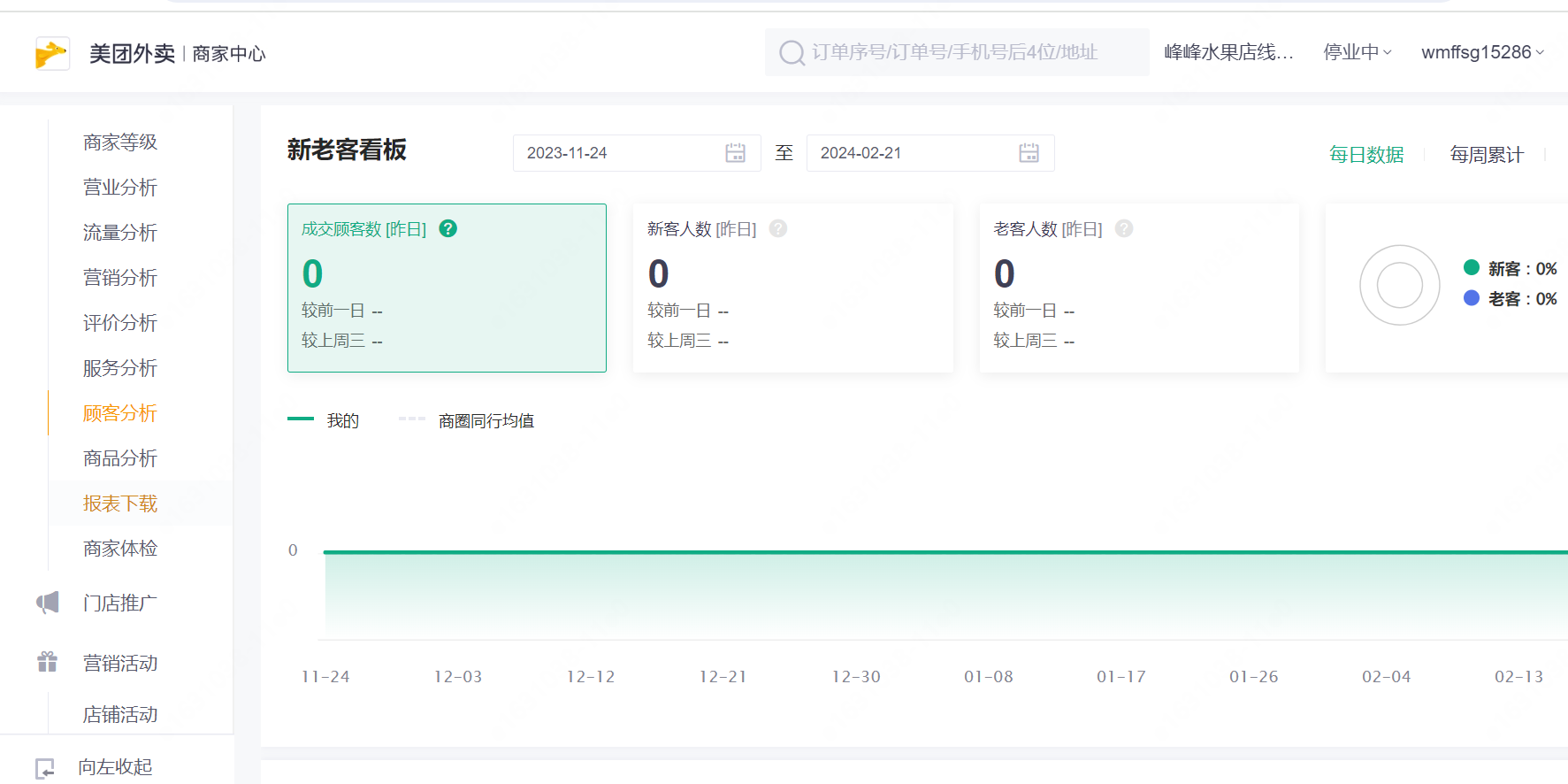This screenshot has width=1568, height=784.
Task: Open store name 峰峰水果店线… selector
Action: tap(1229, 52)
